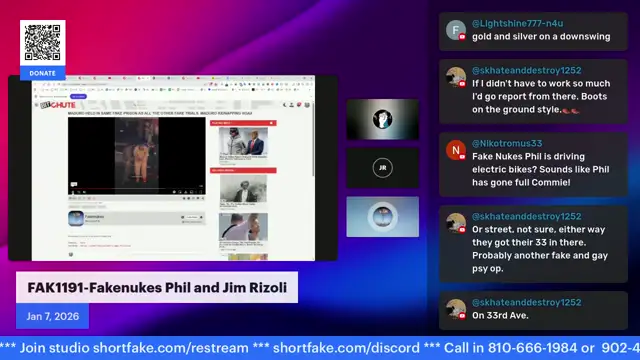Click the @Lightshine777-n4u username

pyautogui.click(x=517, y=24)
